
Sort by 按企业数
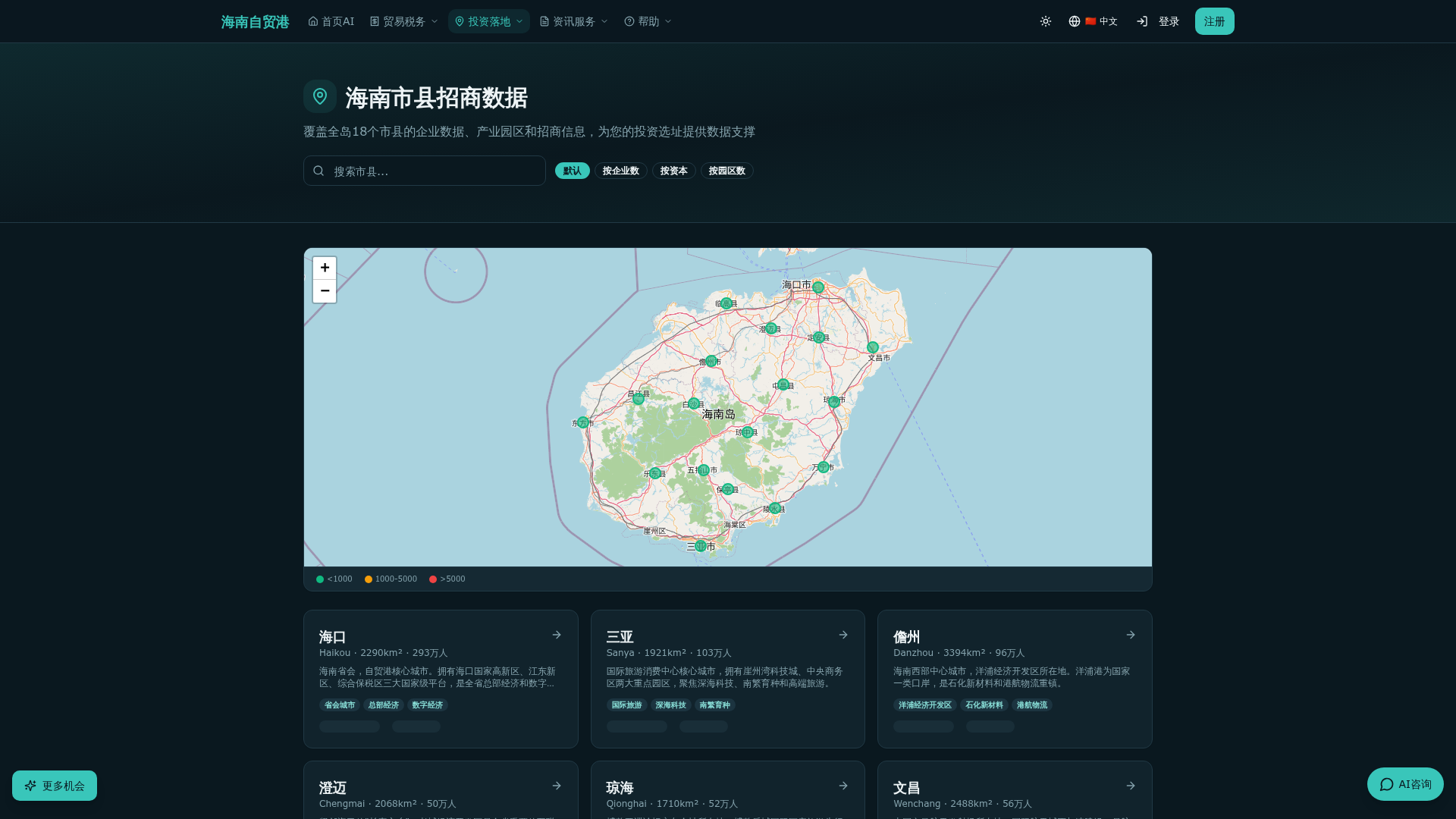[x=621, y=171]
